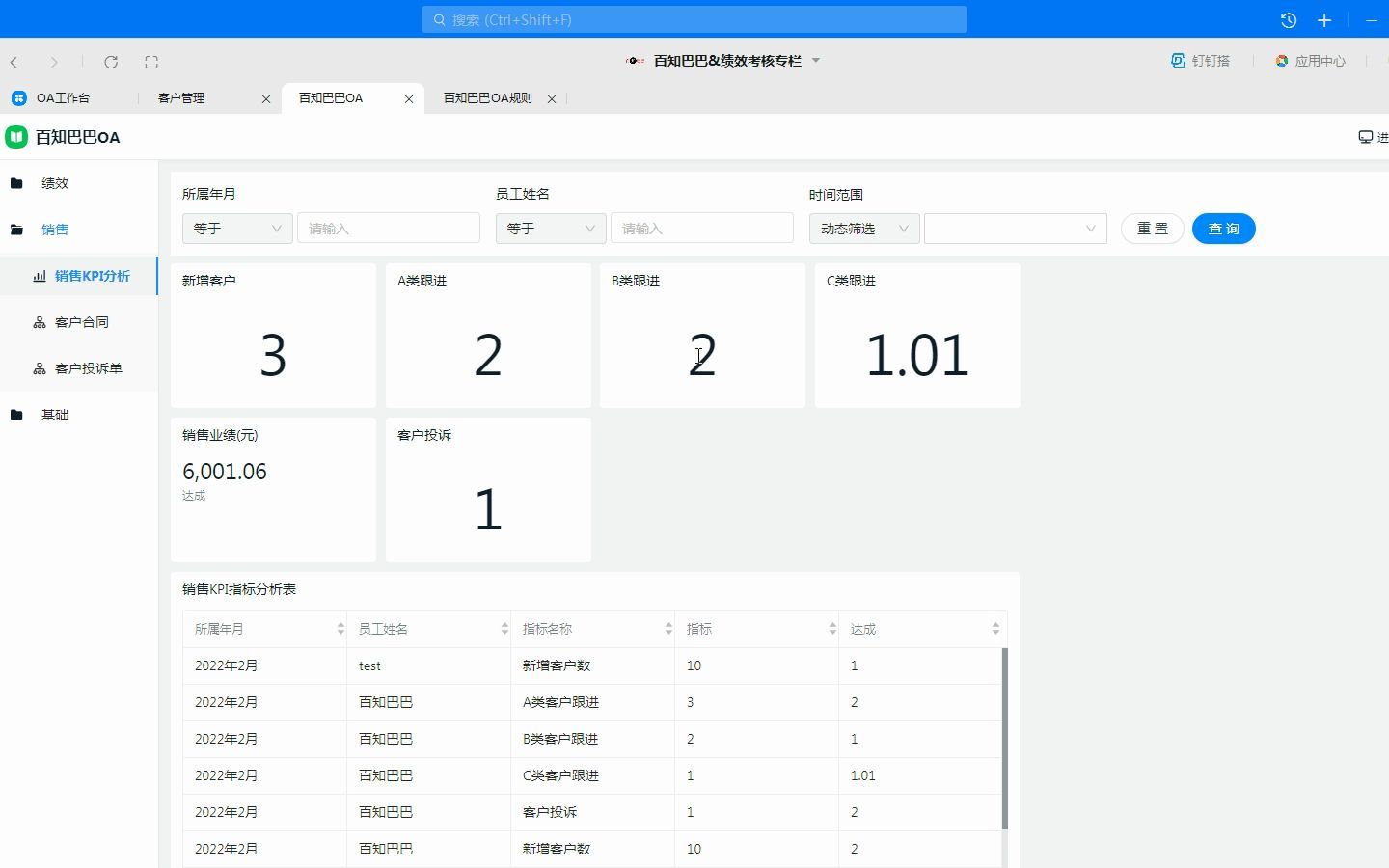Expand the 绩效 folder in sidebar

coord(55,183)
